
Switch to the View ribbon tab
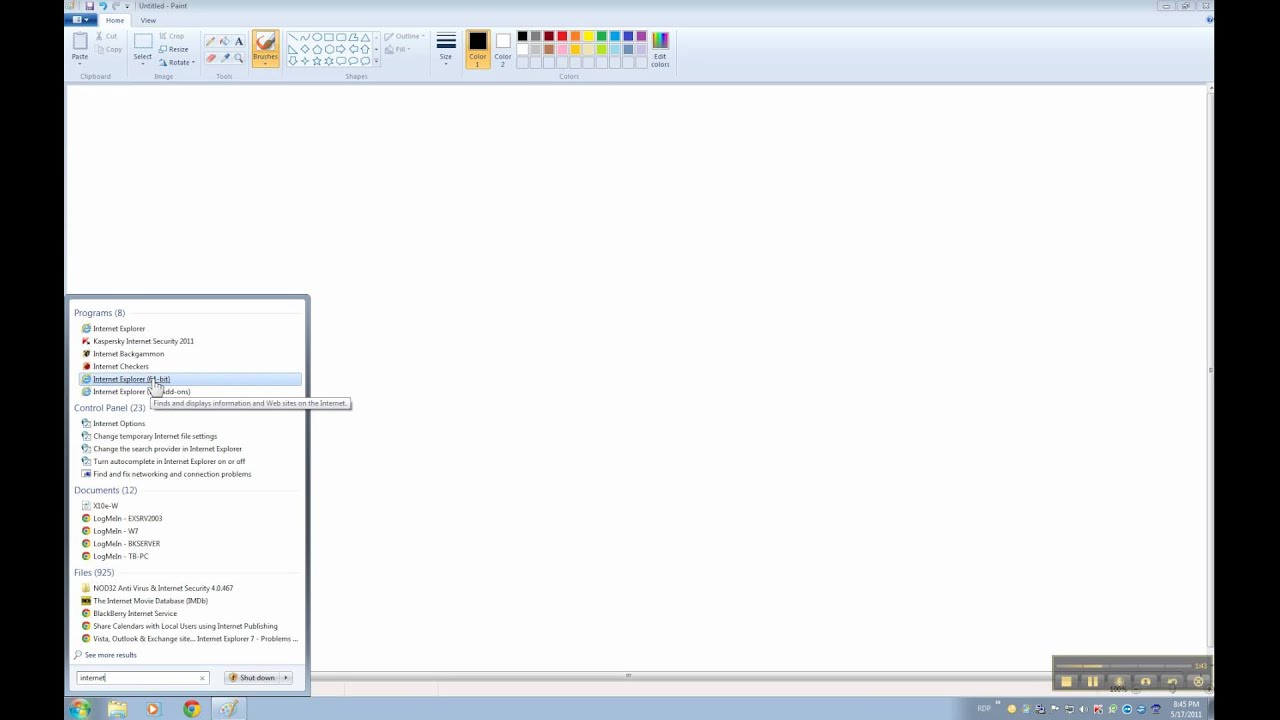pyautogui.click(x=148, y=20)
